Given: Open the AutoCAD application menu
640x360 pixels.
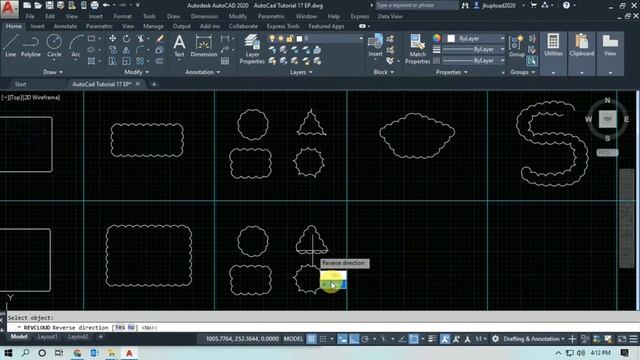Looking at the screenshot, I should (9, 9).
